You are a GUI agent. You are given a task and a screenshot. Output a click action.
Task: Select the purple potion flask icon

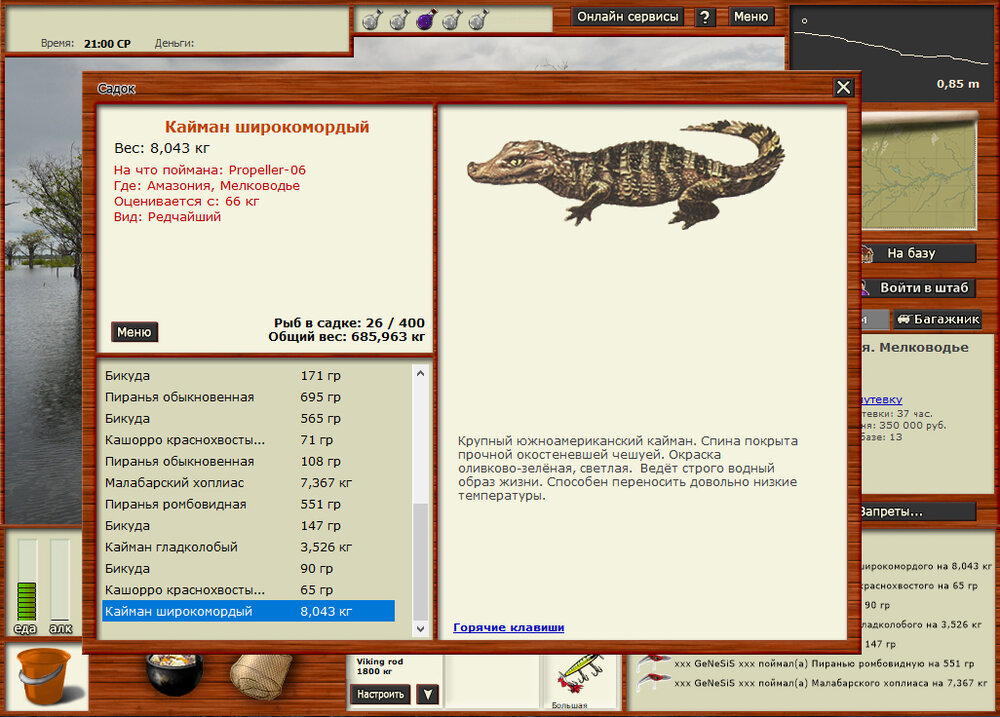[424, 20]
